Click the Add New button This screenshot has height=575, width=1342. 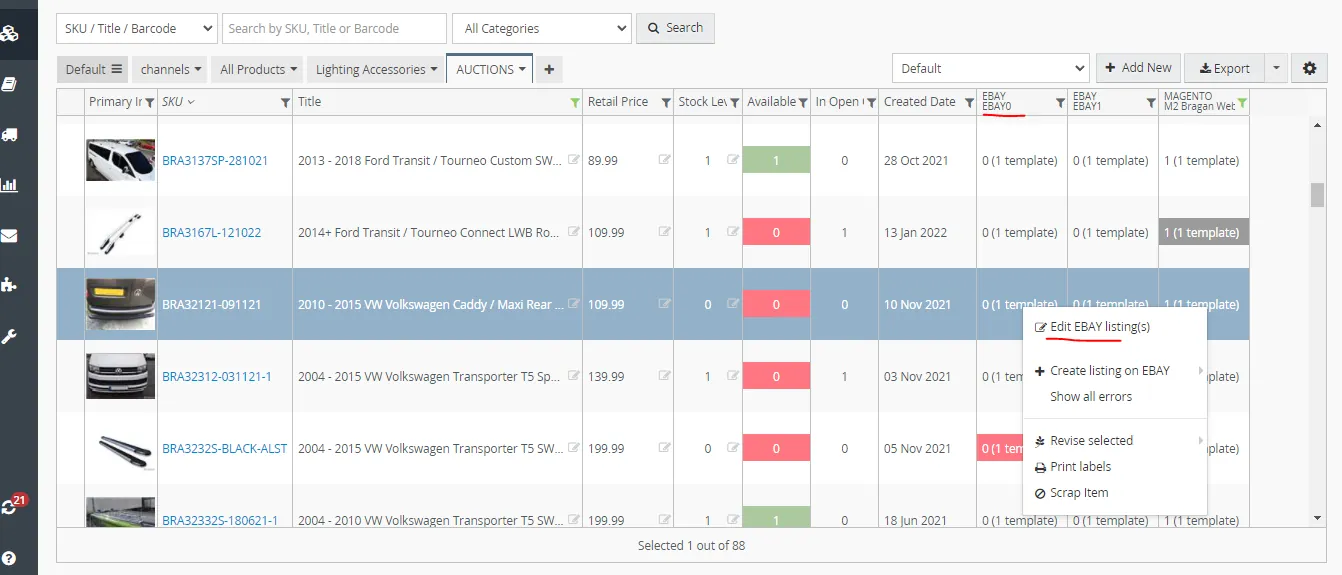pyautogui.click(x=1139, y=68)
